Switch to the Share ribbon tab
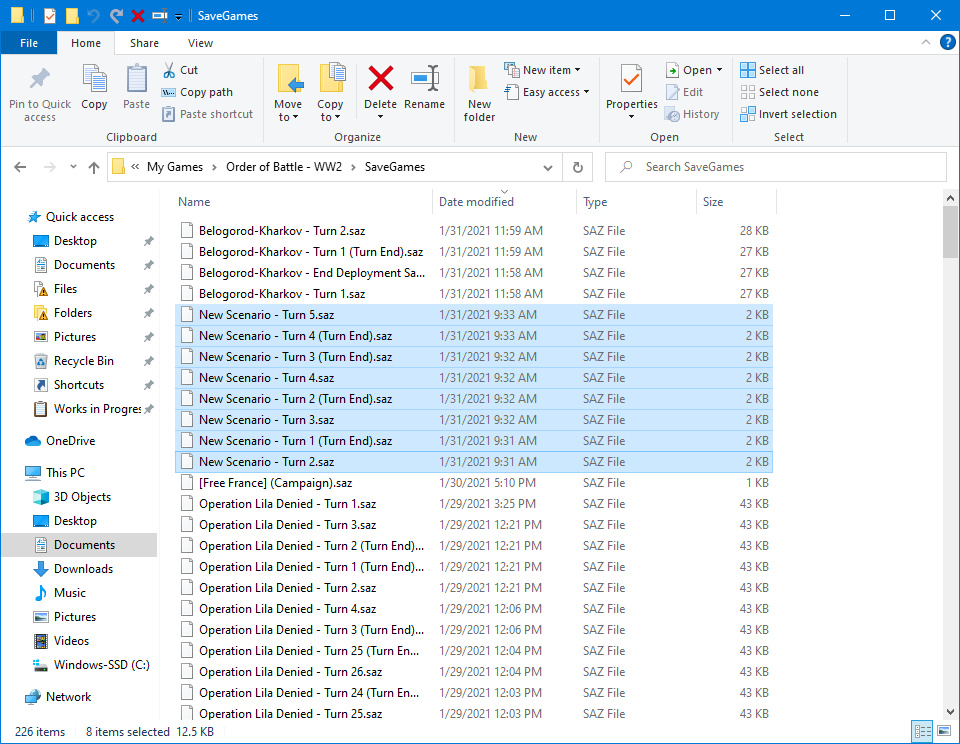 click(x=144, y=43)
